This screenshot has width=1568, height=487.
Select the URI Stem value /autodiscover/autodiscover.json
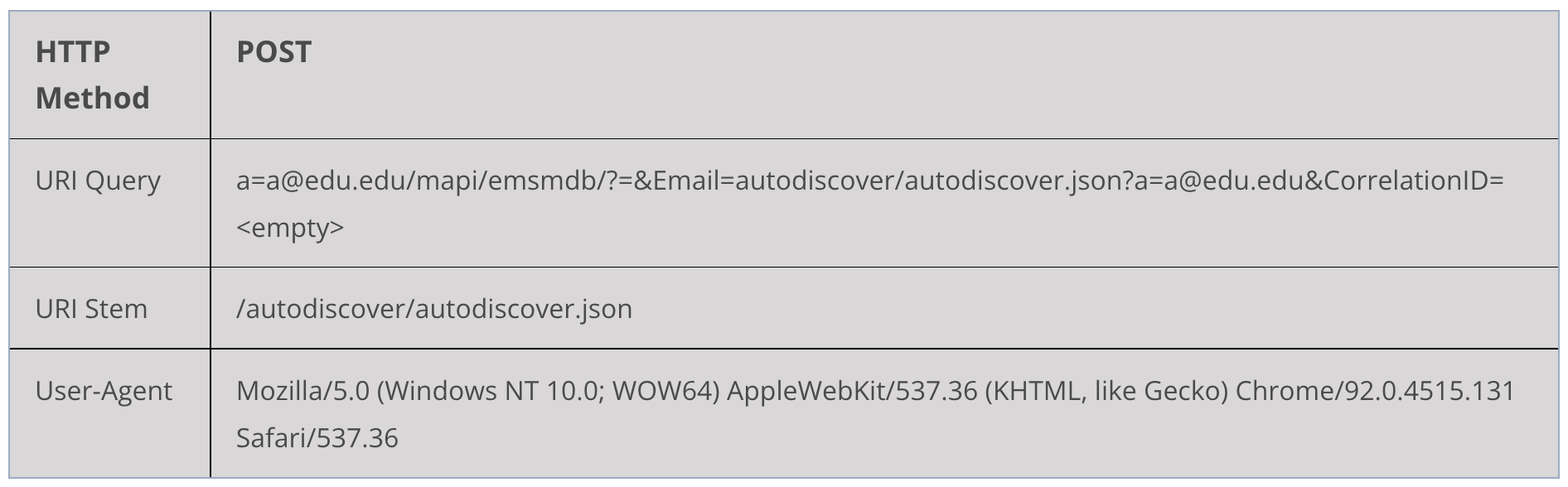[x=434, y=310]
